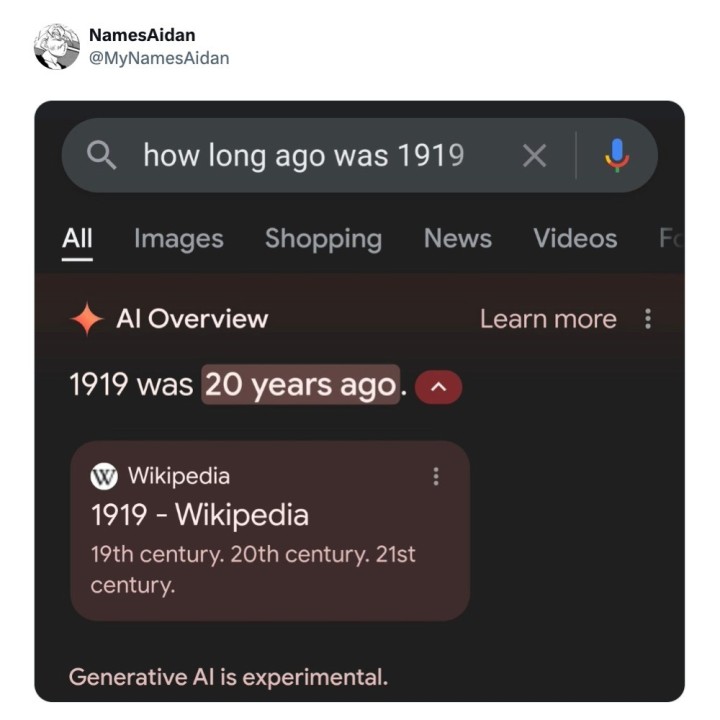The image size is (720, 720).
Task: Open the 1919 - Wikipedia result link
Action: pos(200,515)
